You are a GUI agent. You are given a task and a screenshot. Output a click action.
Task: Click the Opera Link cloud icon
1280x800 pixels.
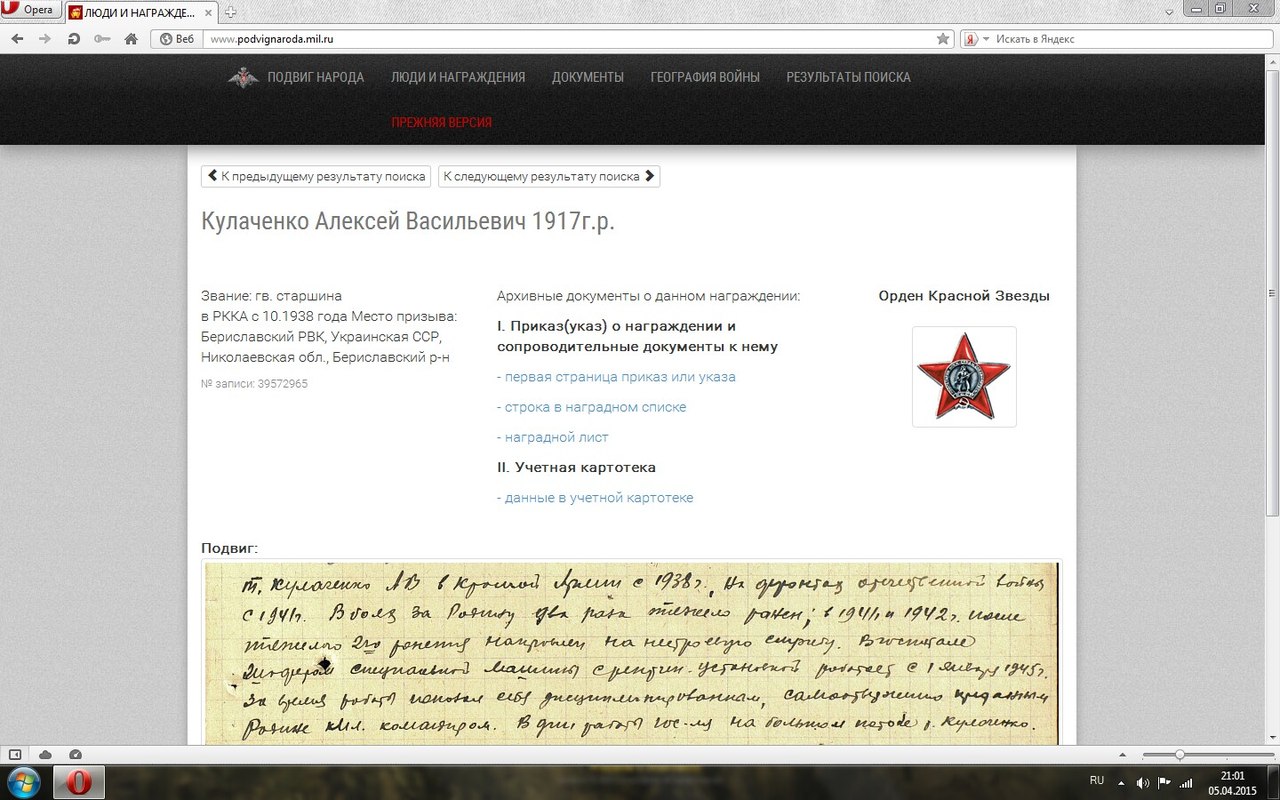(x=45, y=754)
